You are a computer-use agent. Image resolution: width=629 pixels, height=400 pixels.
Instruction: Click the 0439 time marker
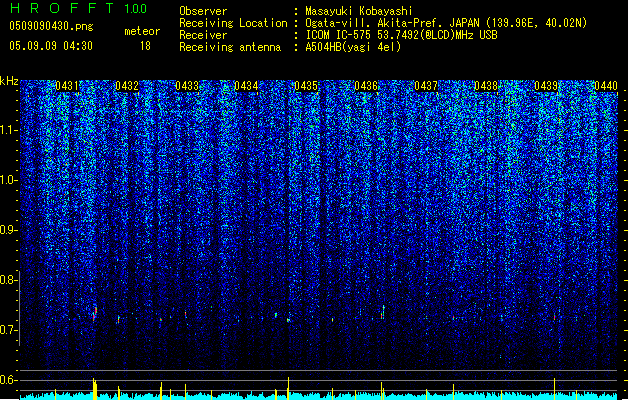546,86
